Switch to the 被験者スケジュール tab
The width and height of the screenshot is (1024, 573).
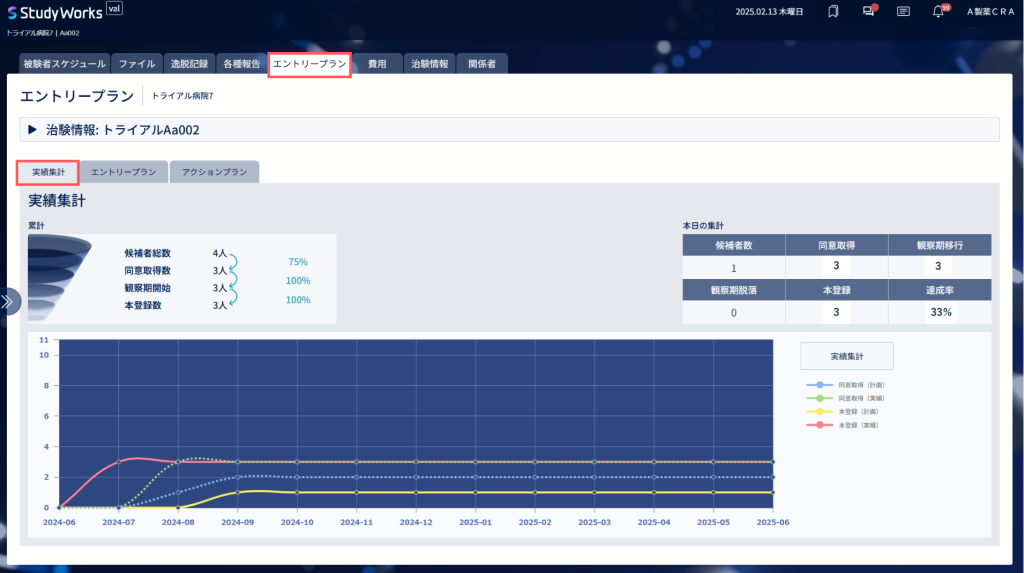[64, 63]
